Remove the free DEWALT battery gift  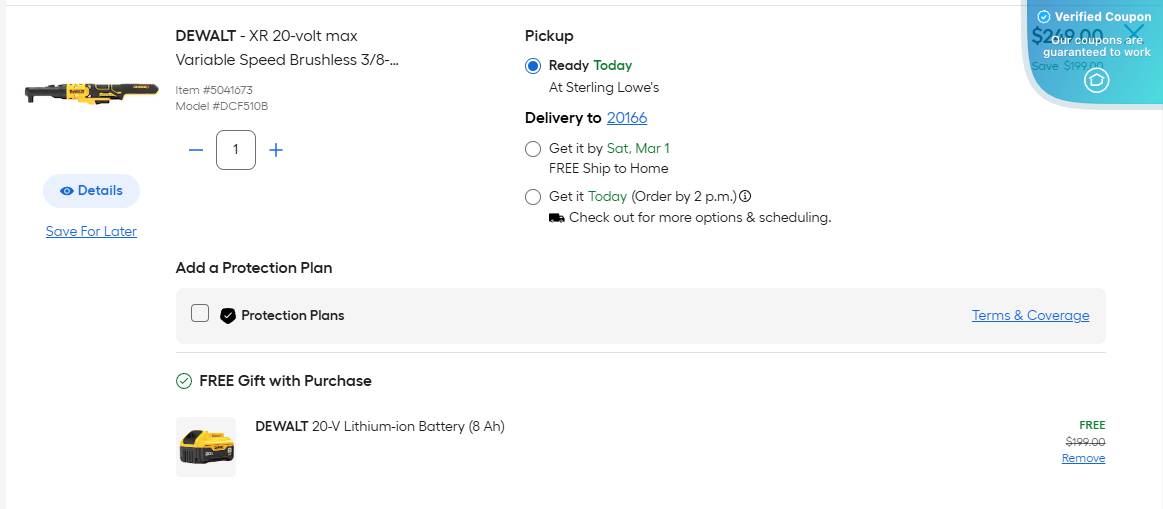[x=1083, y=458]
